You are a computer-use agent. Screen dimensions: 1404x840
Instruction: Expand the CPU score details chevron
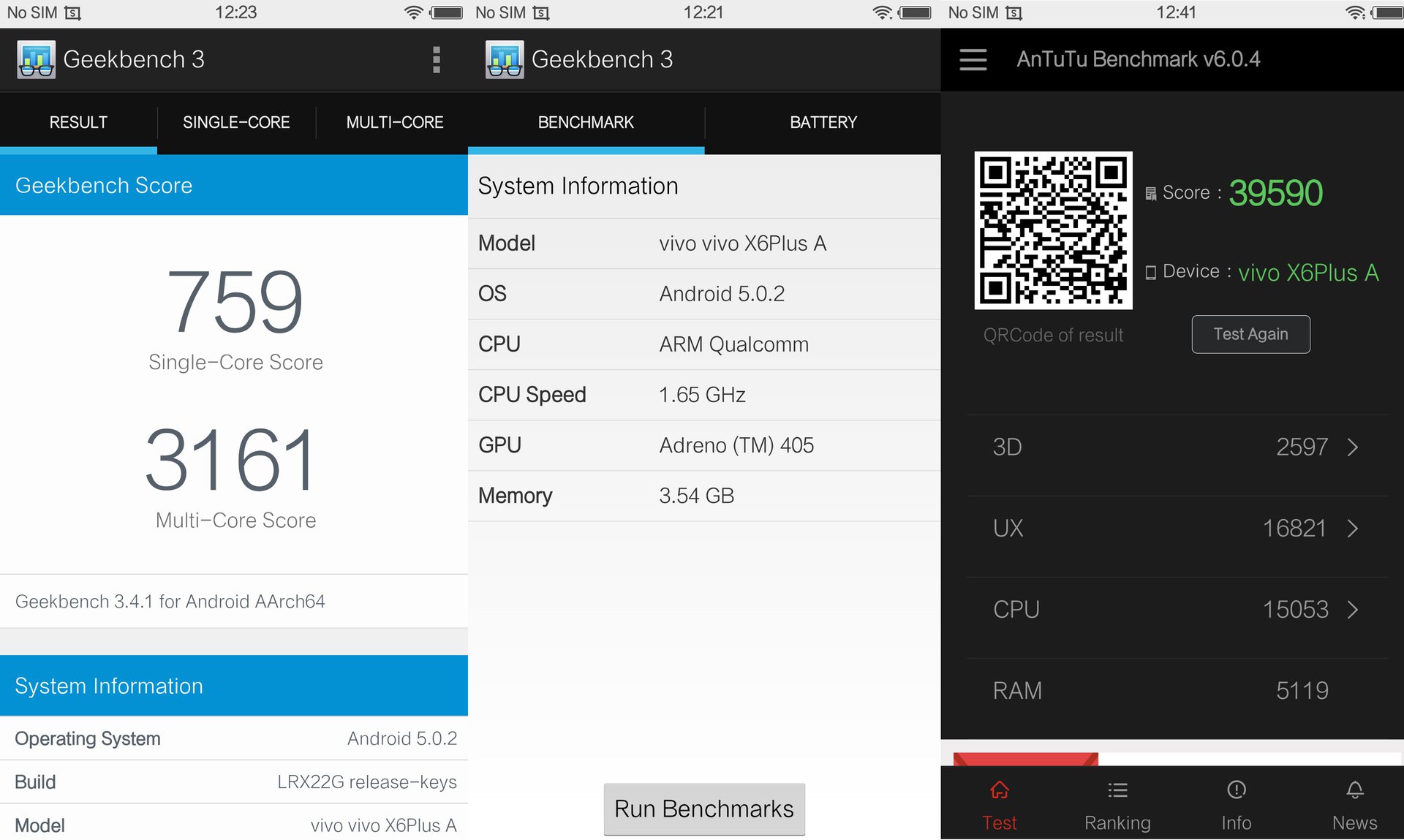[x=1353, y=610]
